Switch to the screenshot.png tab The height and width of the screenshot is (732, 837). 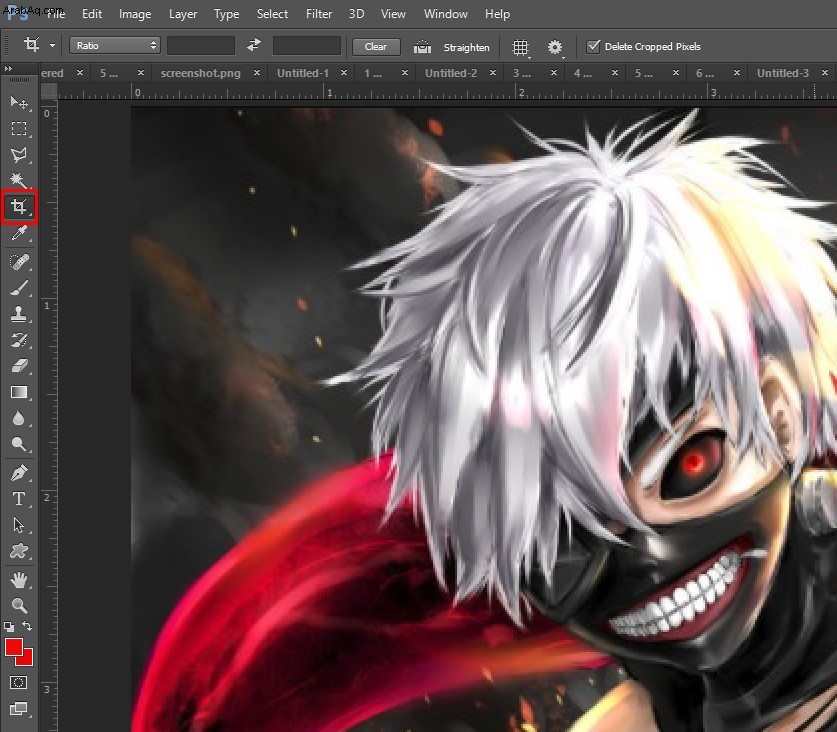point(201,73)
